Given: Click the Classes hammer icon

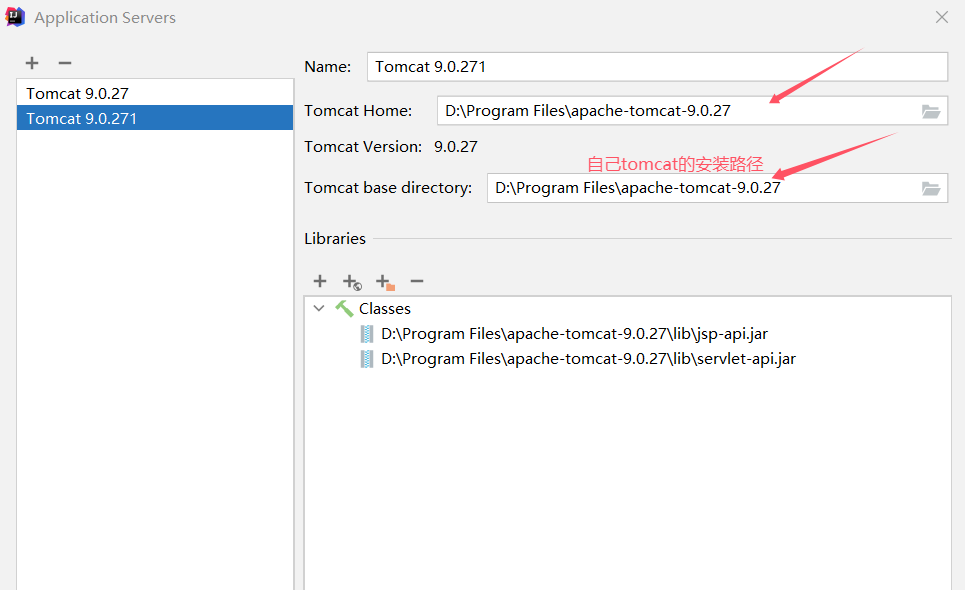Looking at the screenshot, I should [x=344, y=308].
